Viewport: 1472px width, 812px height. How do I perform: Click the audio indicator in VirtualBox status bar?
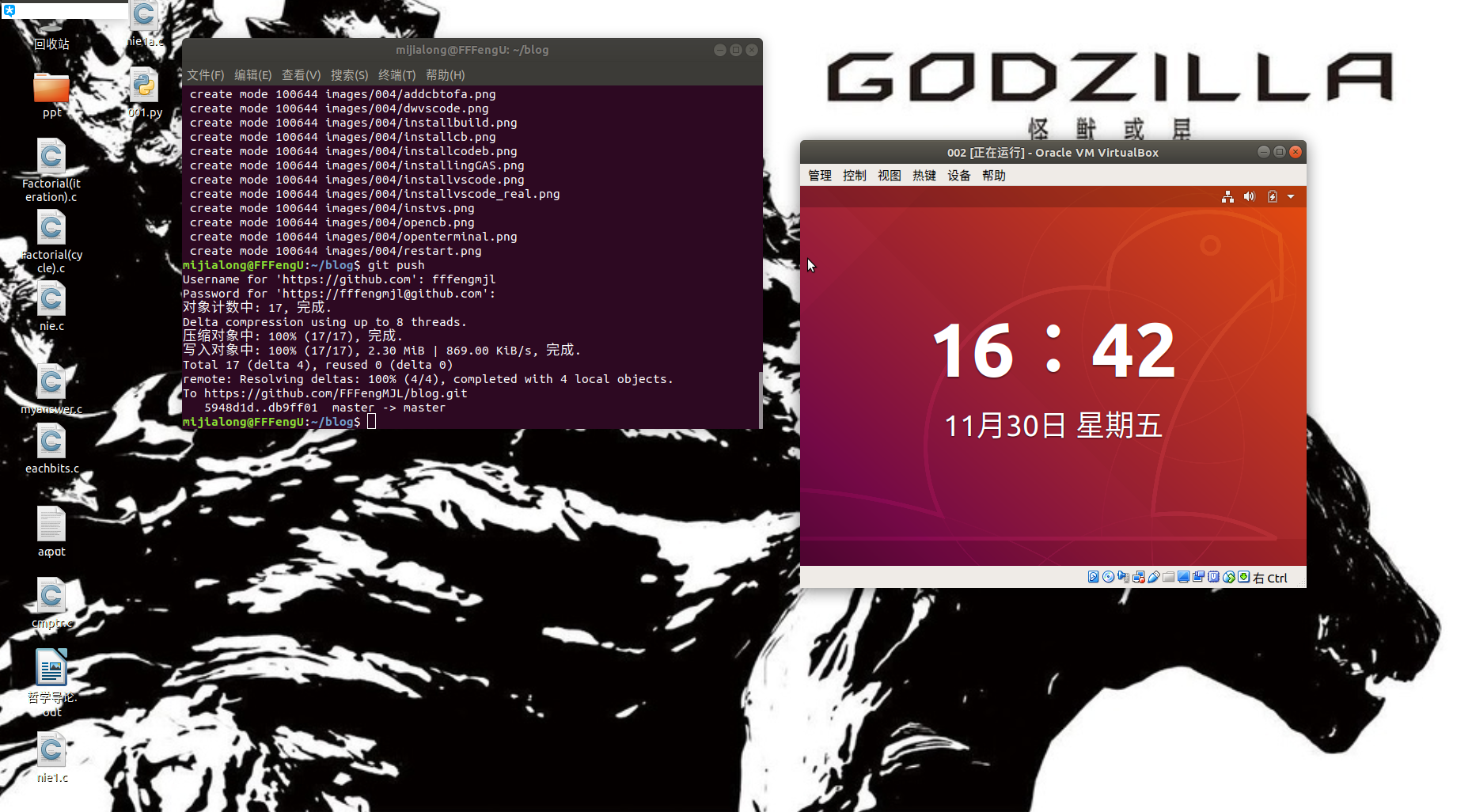point(1123,577)
